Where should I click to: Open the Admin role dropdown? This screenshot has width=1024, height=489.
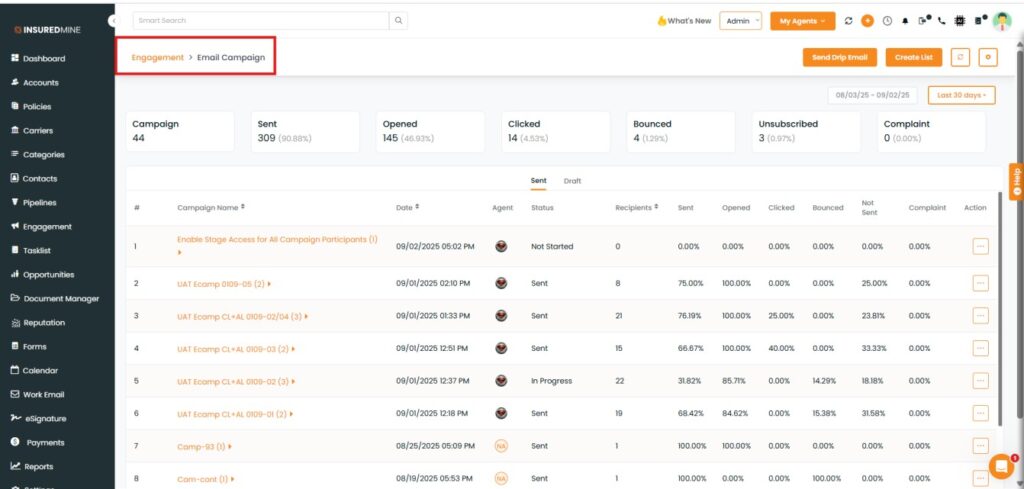point(740,21)
